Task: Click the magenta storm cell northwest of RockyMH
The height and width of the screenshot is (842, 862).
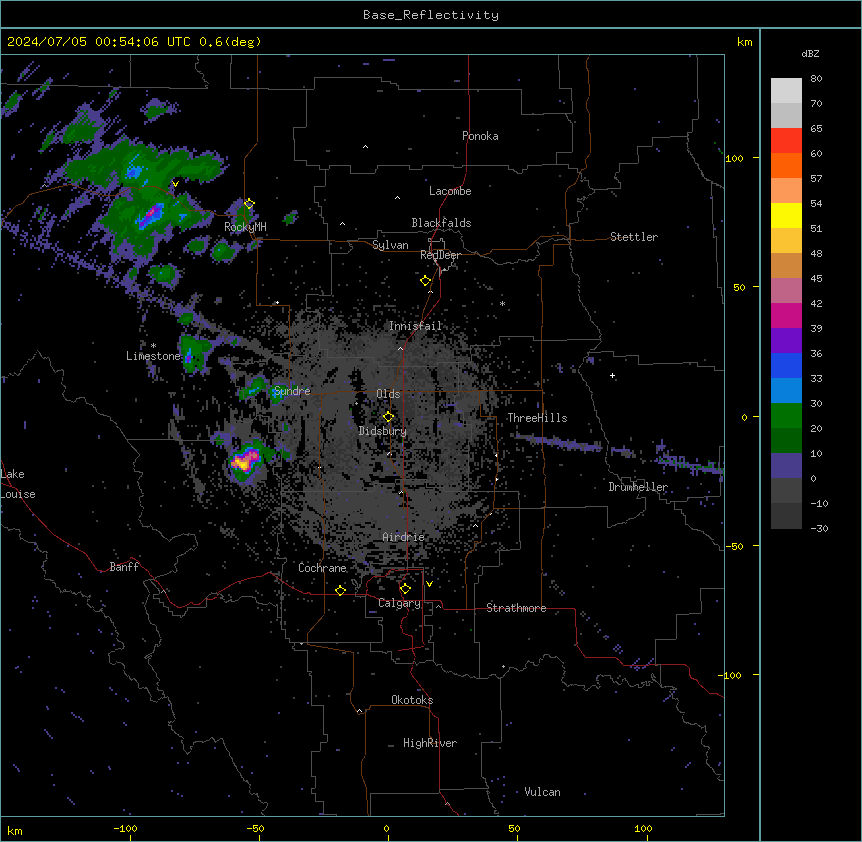Action: 153,214
